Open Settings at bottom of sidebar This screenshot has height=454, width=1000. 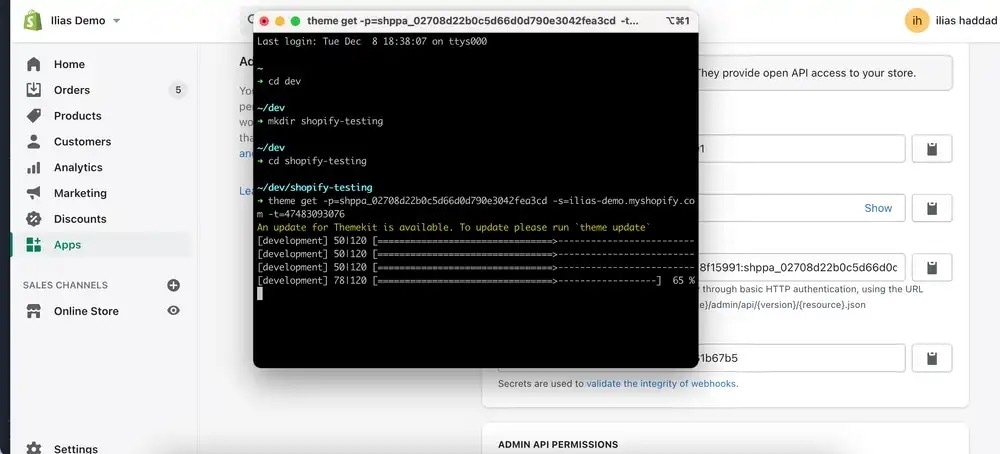(x=75, y=449)
